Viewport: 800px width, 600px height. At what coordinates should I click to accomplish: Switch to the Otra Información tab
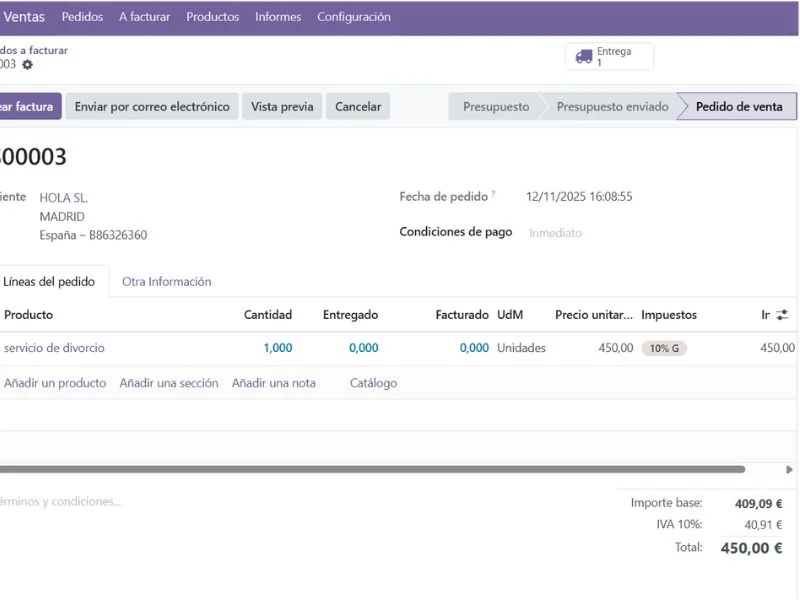pyautogui.click(x=166, y=281)
